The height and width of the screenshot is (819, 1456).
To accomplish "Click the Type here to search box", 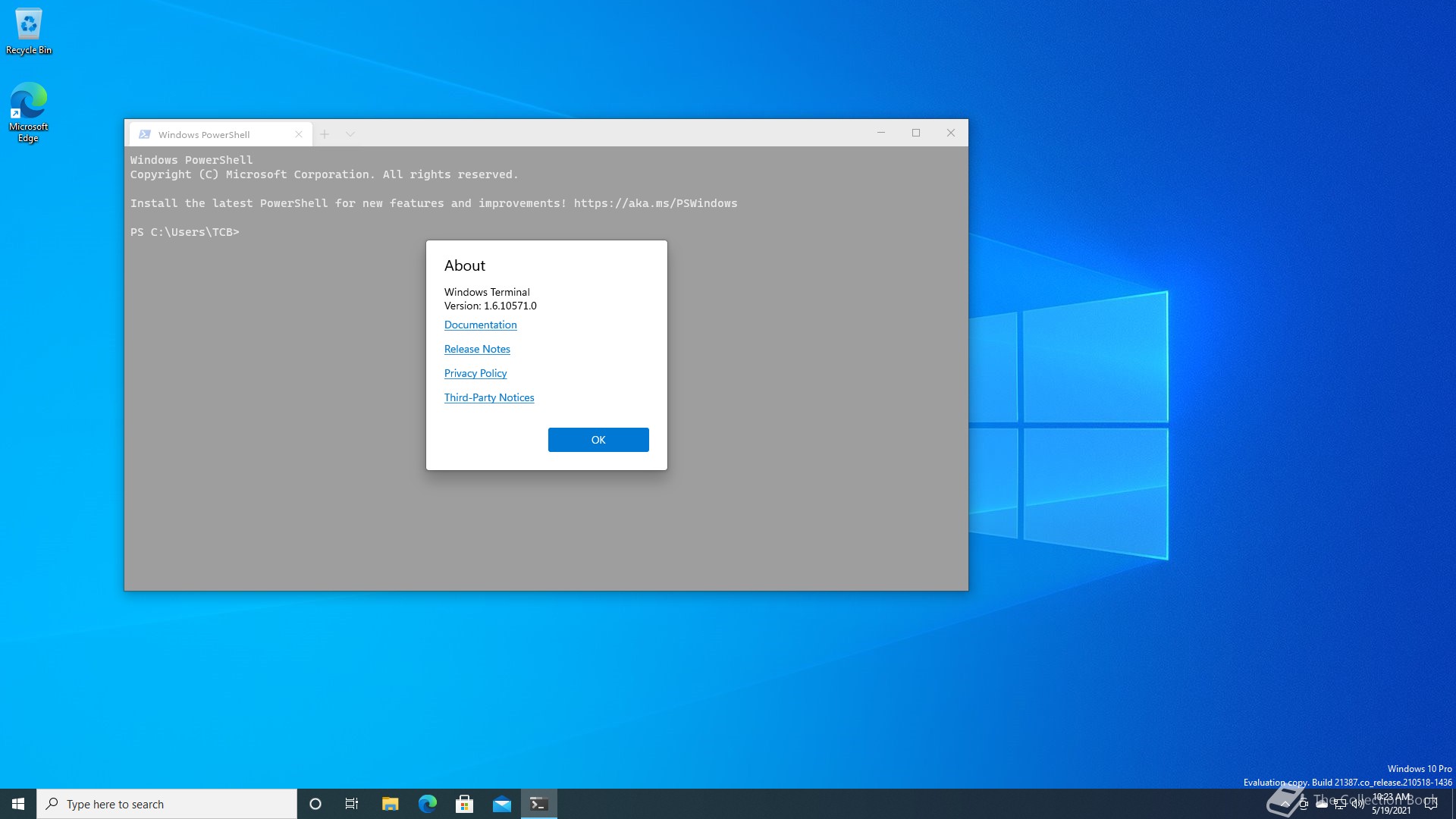I will point(167,804).
